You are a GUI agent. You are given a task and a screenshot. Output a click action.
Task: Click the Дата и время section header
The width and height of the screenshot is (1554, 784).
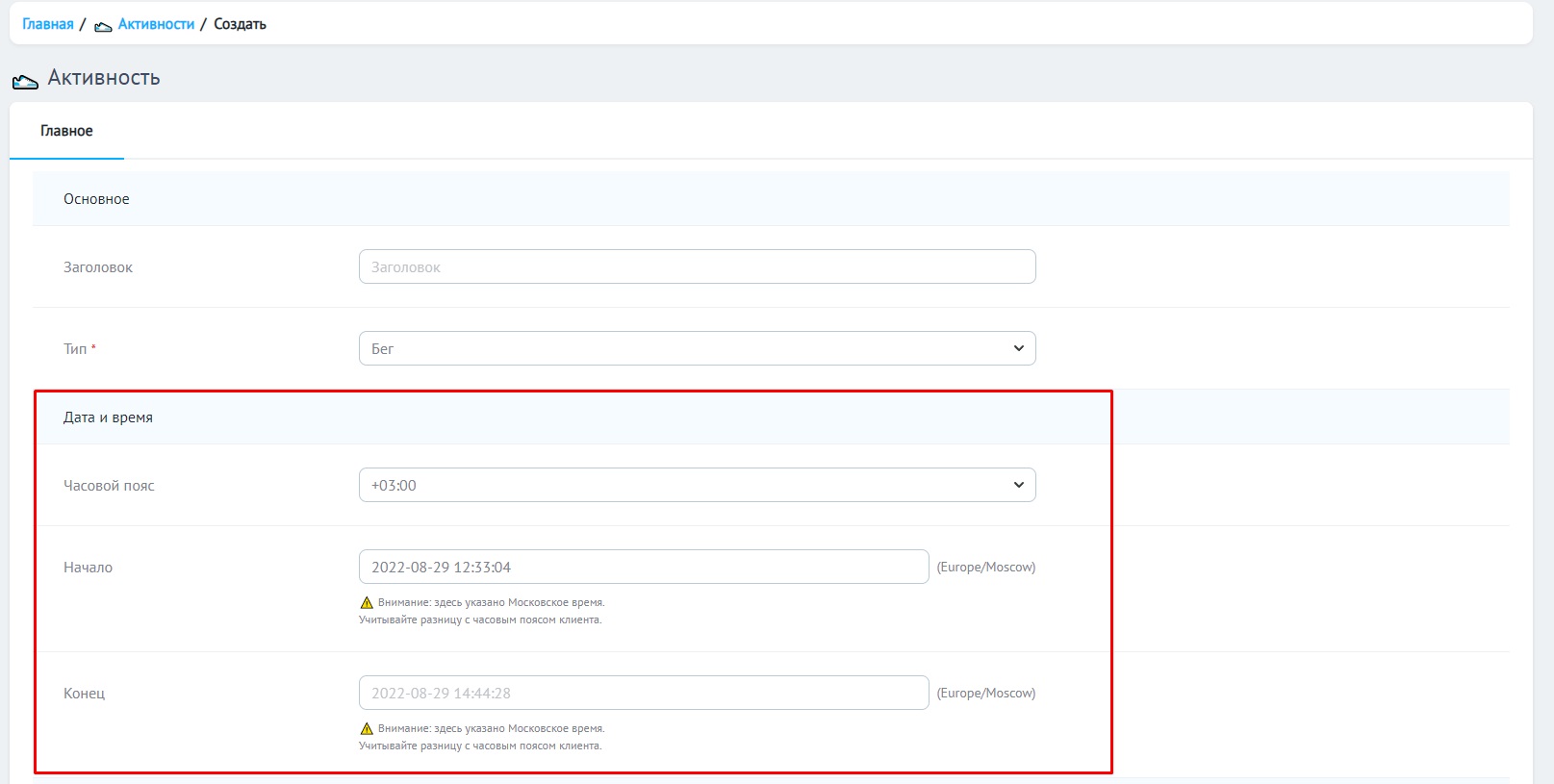pyautogui.click(x=108, y=417)
